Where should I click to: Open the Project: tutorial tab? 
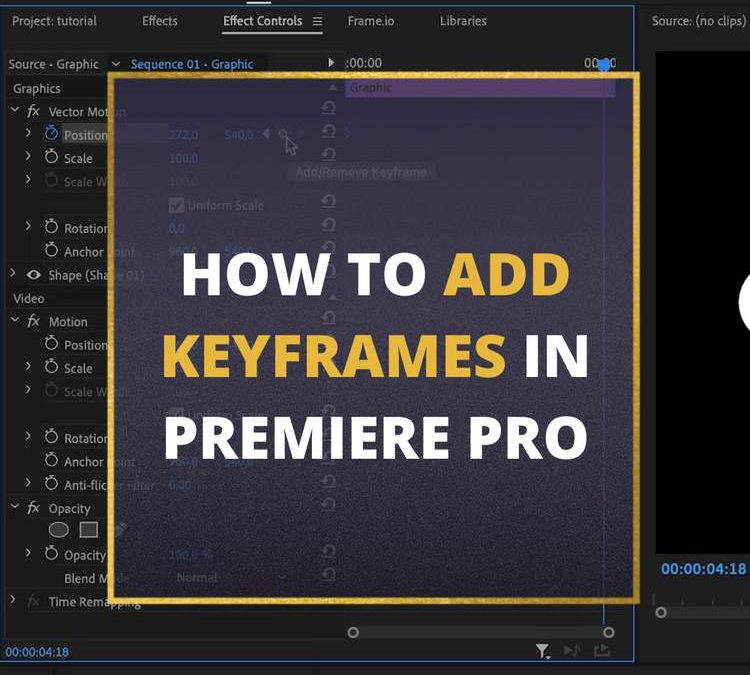[54, 21]
